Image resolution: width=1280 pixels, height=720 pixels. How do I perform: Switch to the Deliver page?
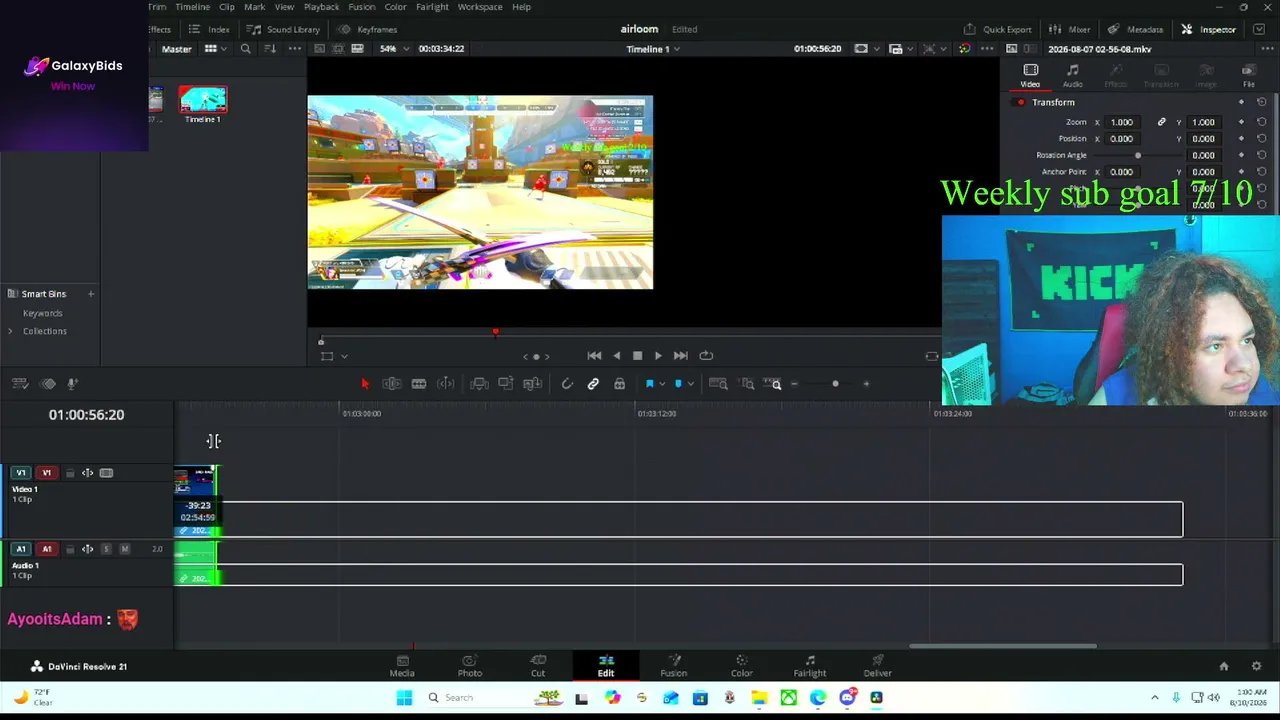[878, 666]
